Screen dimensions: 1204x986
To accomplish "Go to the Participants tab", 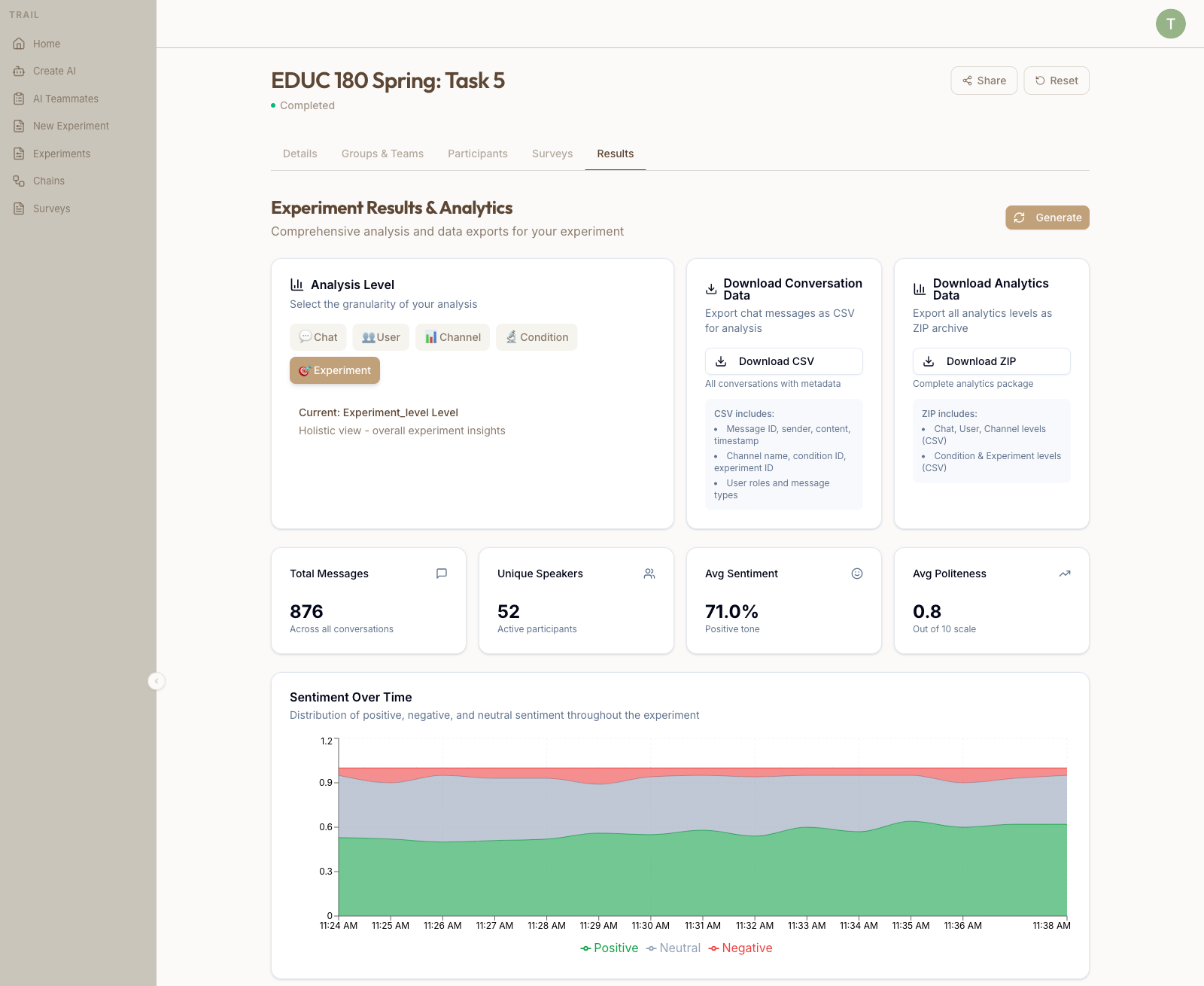I will click(478, 154).
